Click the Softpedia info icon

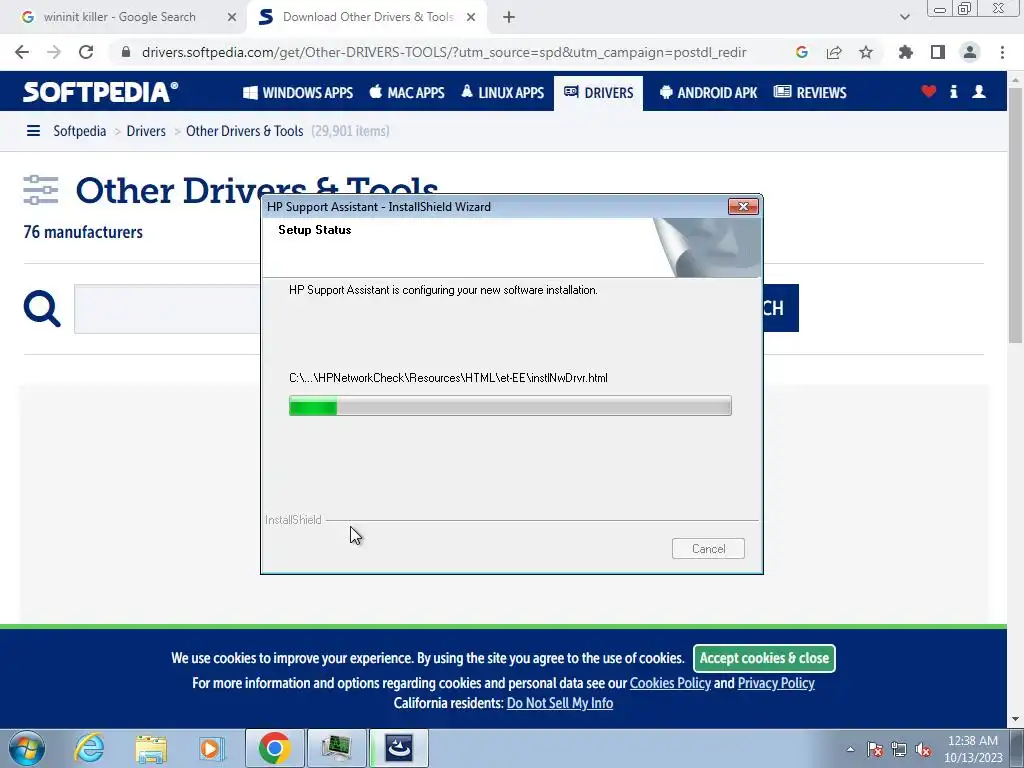pyautogui.click(x=953, y=92)
